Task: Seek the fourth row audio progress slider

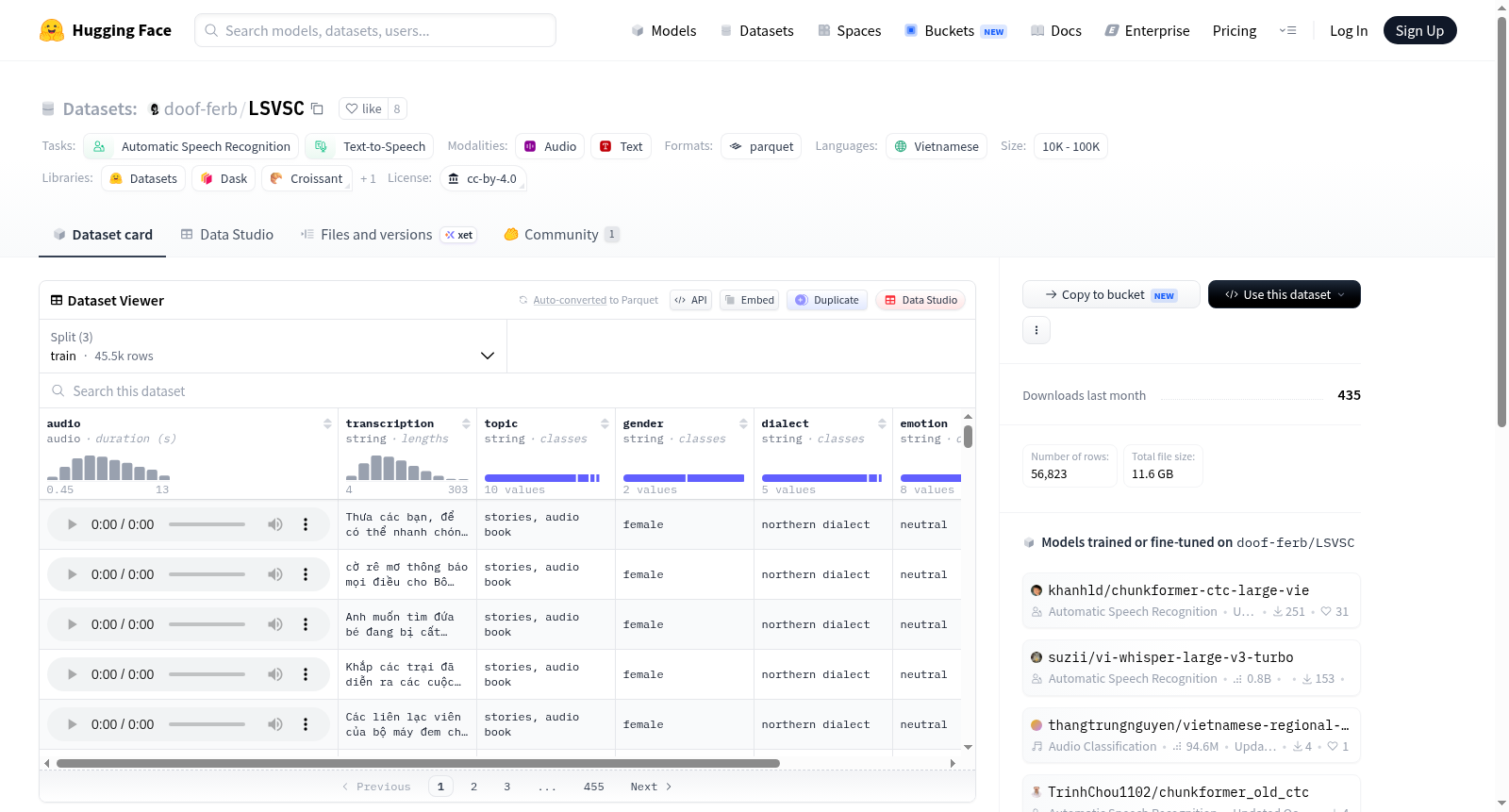Action: 207,674
